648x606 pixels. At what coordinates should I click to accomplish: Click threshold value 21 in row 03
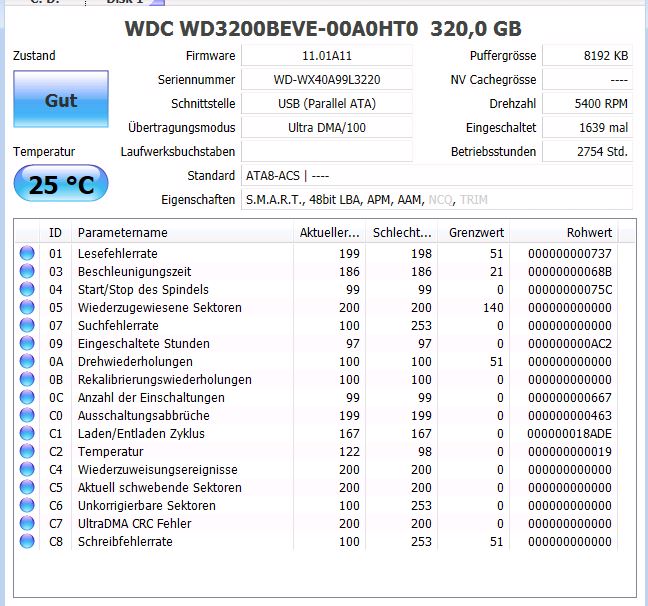click(496, 272)
